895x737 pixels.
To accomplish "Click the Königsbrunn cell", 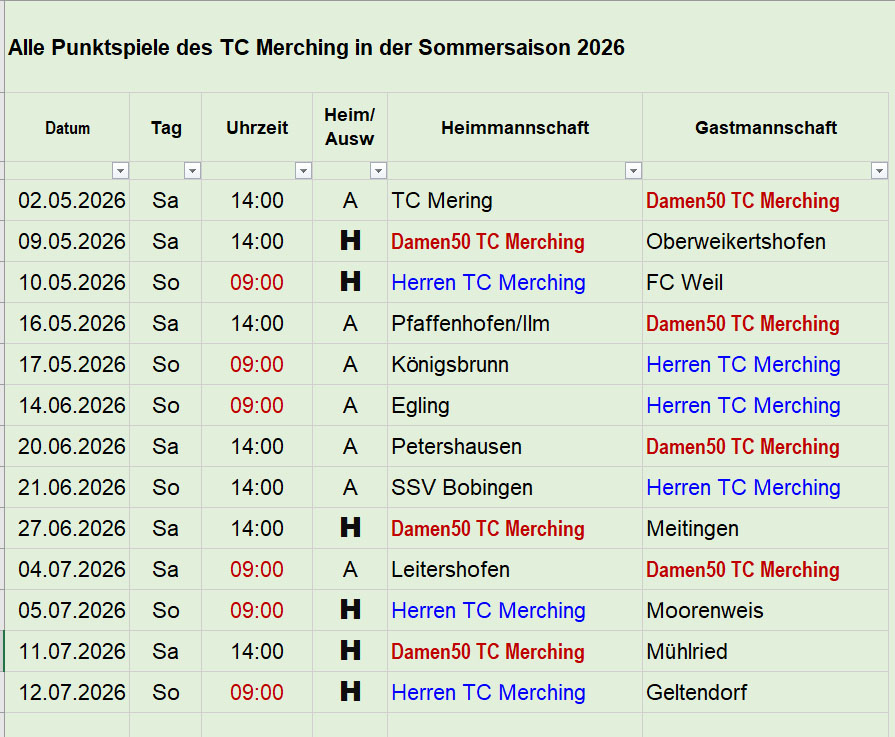I will click(450, 365).
